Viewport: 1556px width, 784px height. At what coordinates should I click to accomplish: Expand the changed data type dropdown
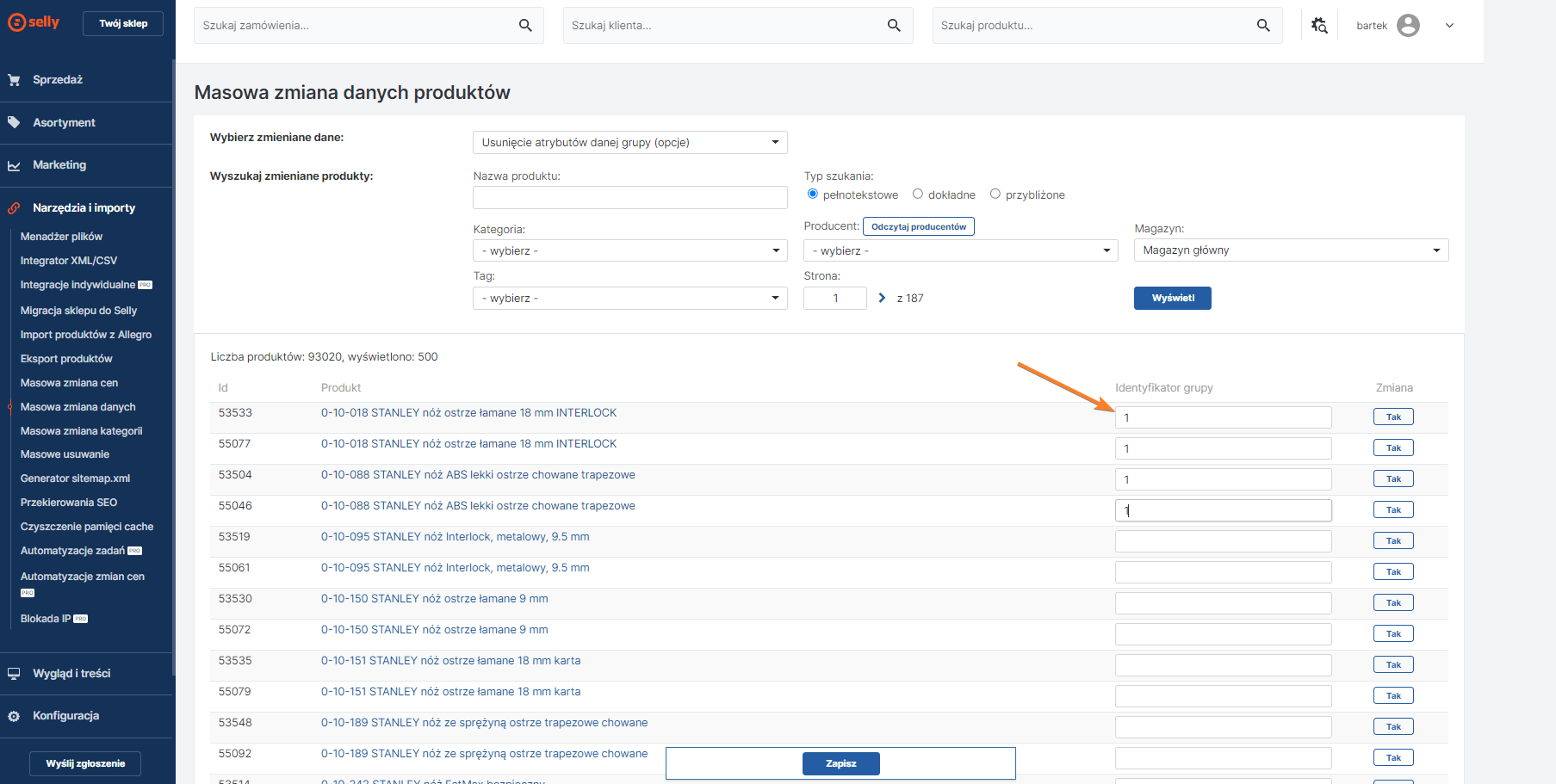(629, 143)
